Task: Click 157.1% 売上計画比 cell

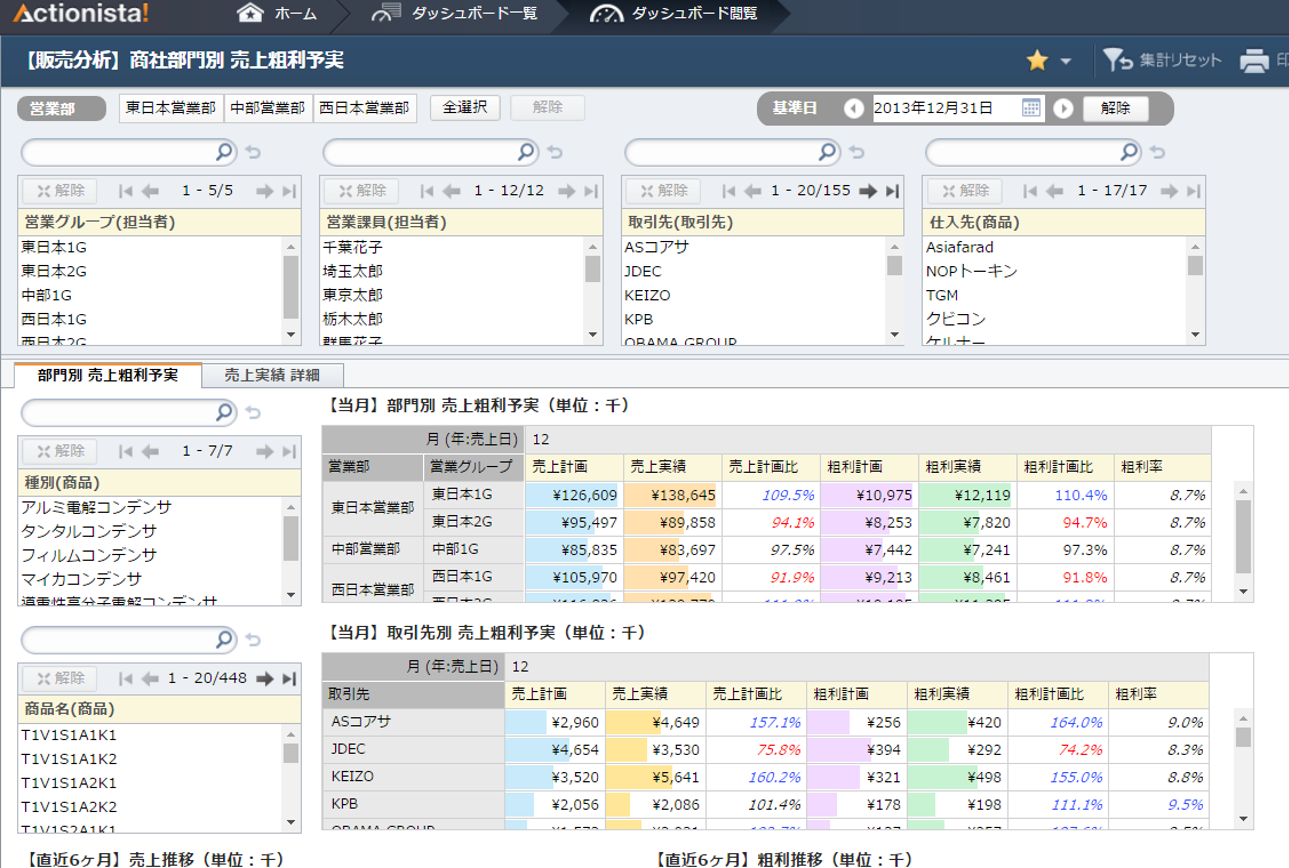Action: (x=756, y=722)
